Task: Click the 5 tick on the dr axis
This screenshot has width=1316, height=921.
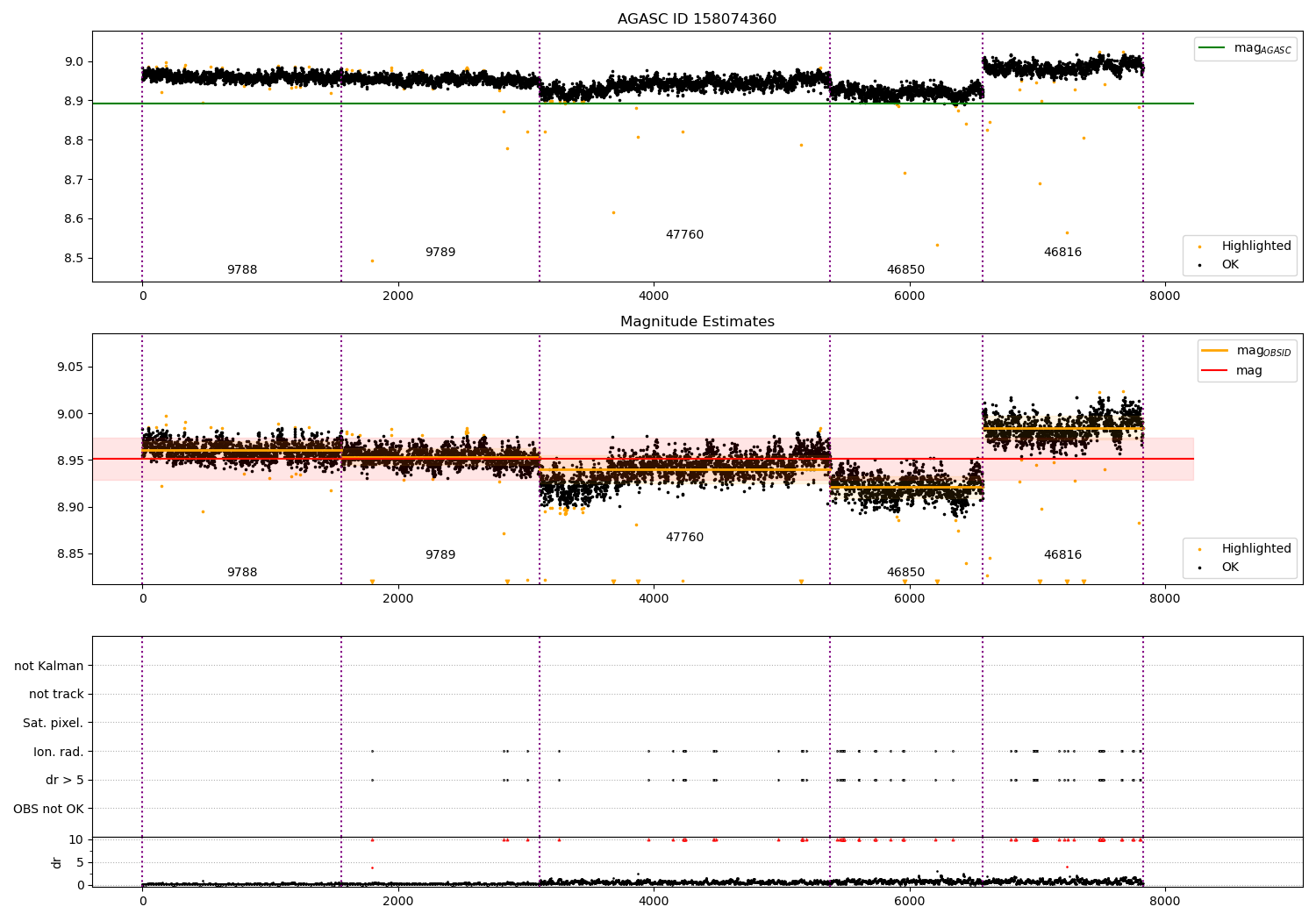Action: pyautogui.click(x=81, y=863)
